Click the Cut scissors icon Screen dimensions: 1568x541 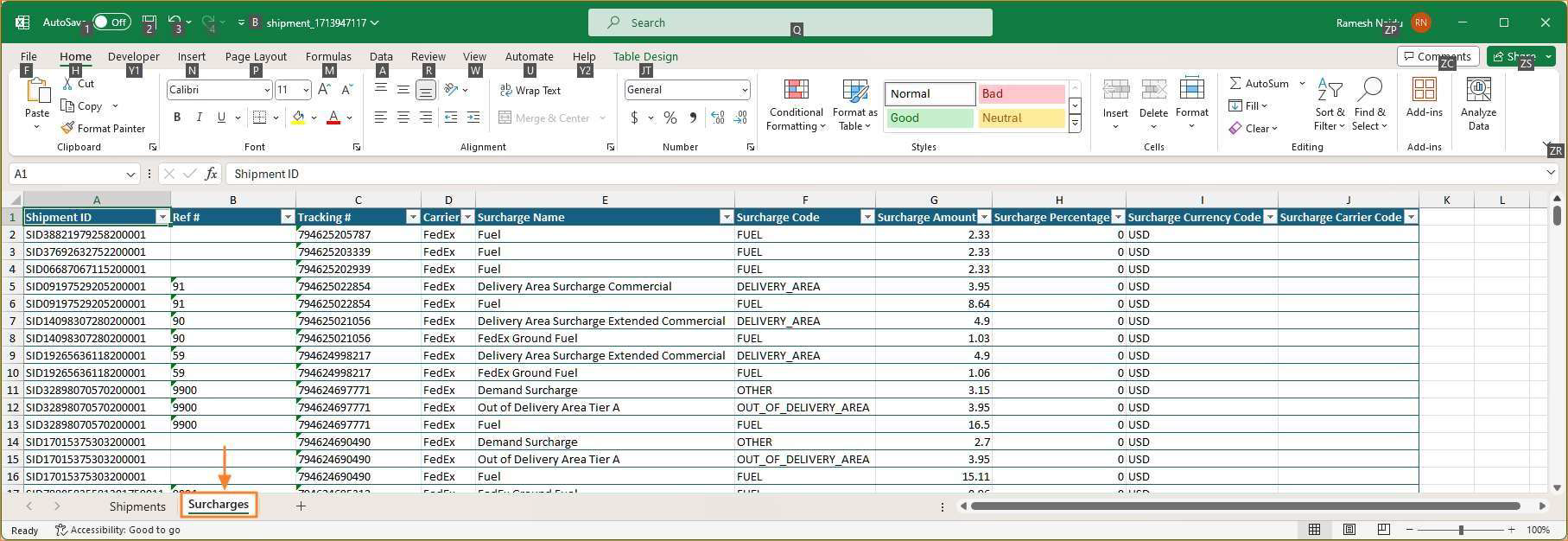pos(68,84)
